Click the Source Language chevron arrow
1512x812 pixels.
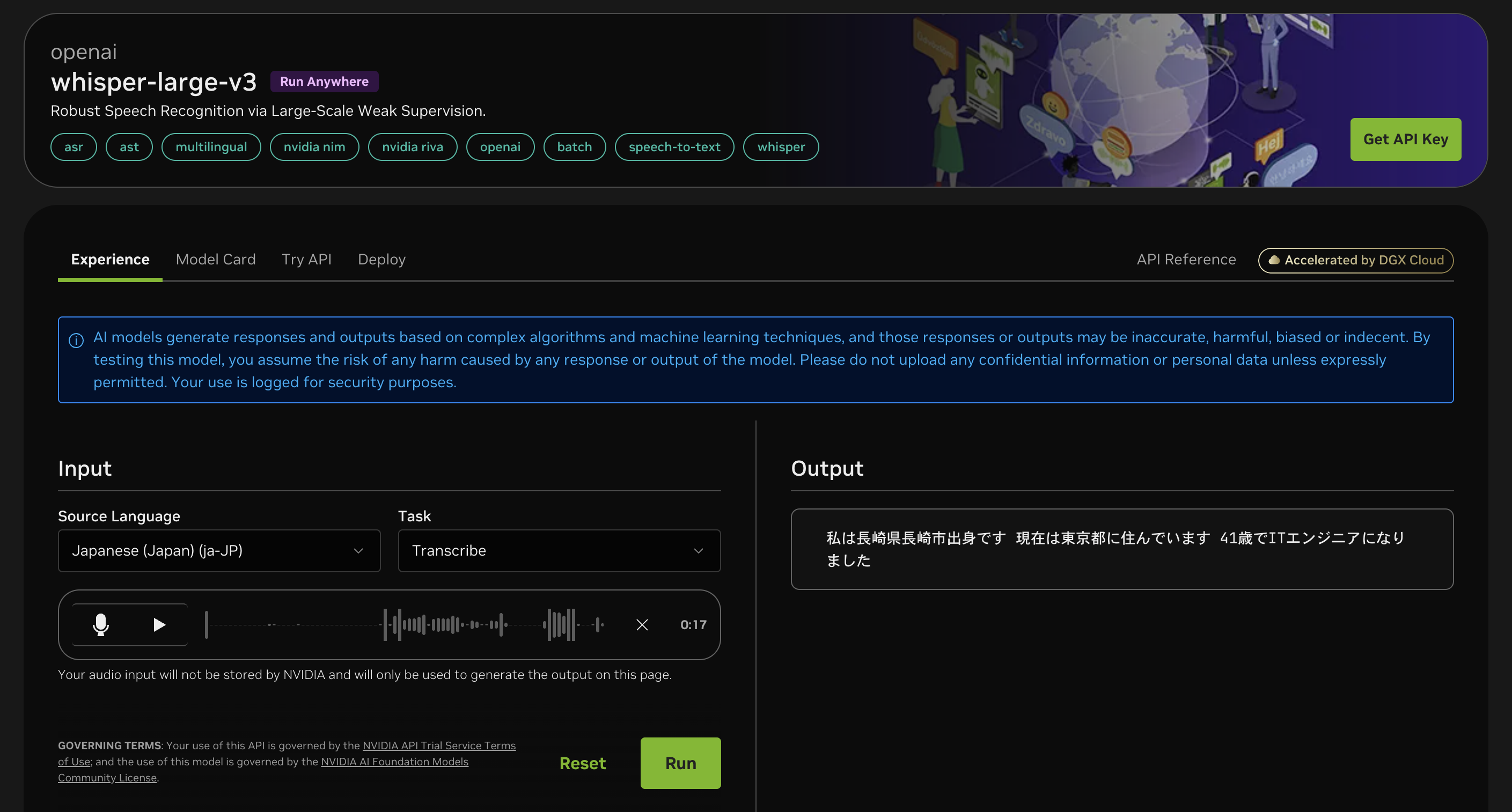click(358, 550)
